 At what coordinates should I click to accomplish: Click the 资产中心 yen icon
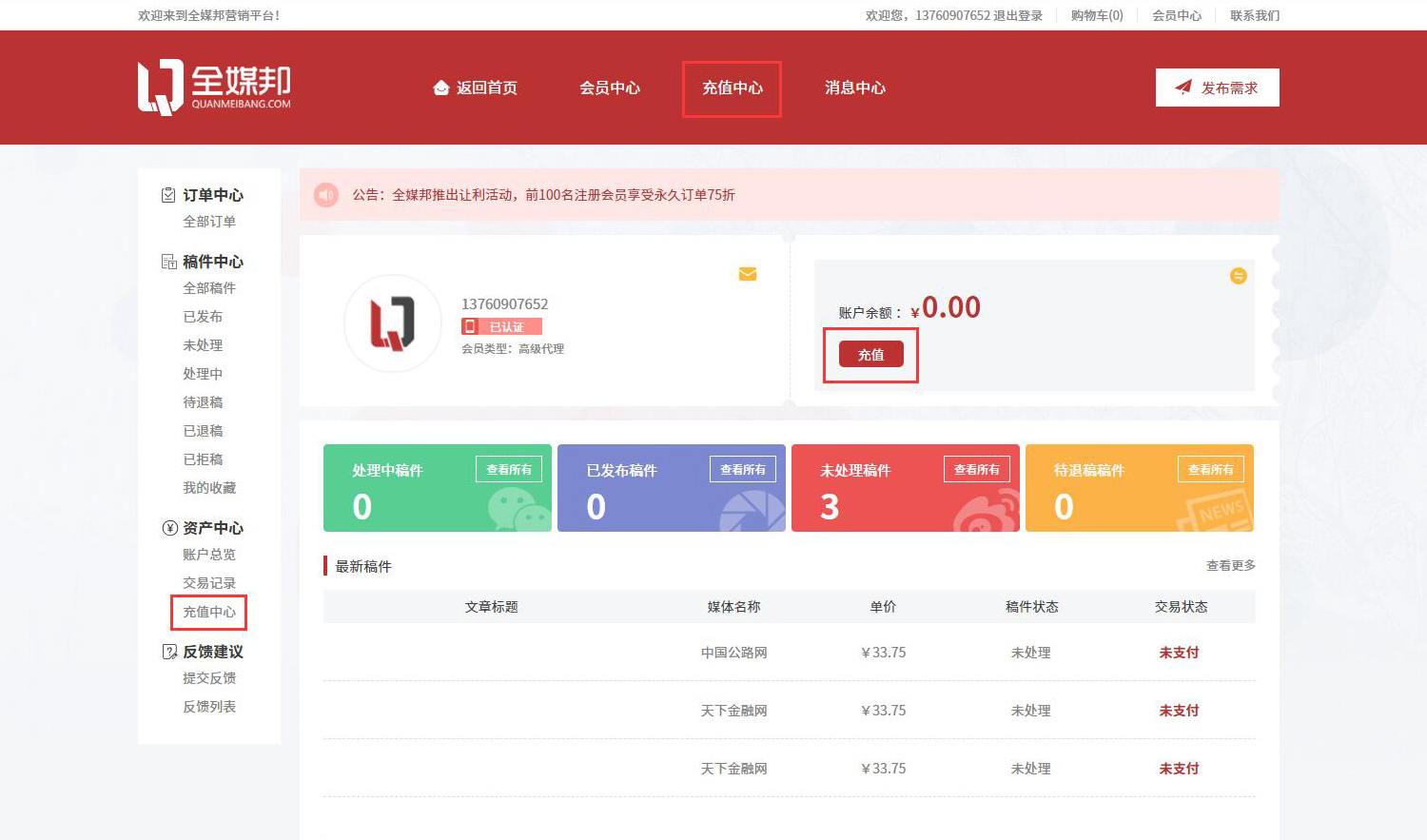click(170, 528)
